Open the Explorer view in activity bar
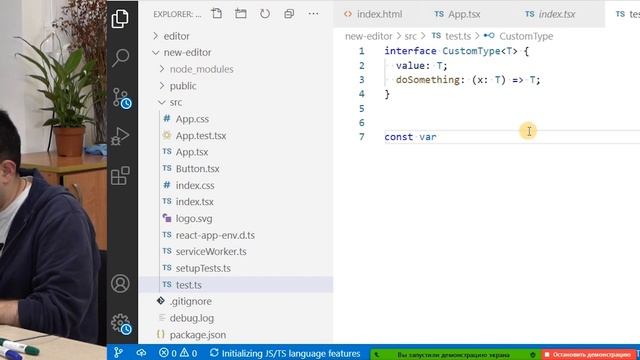Viewport: 640px width, 360px height. pyautogui.click(x=120, y=18)
